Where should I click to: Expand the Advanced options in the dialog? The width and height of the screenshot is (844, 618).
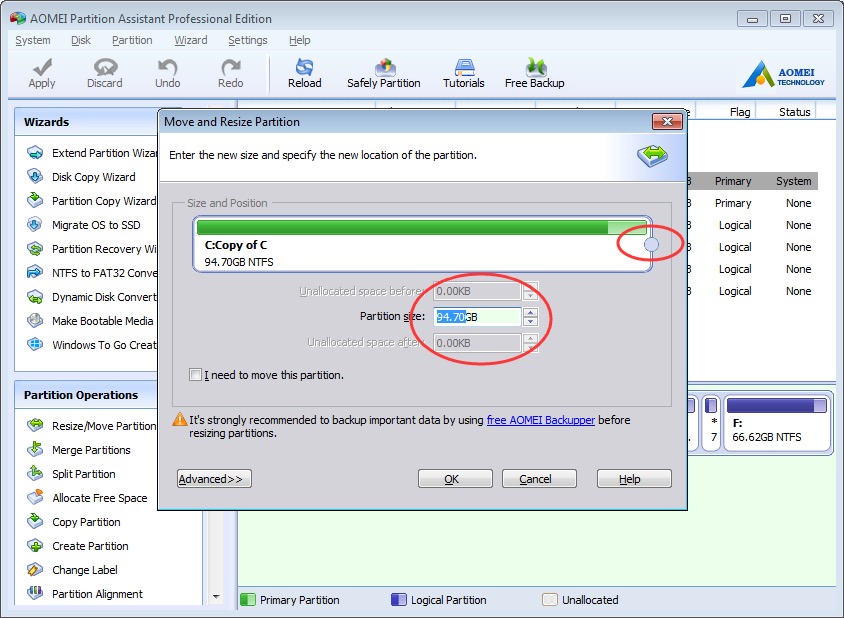[x=213, y=479]
